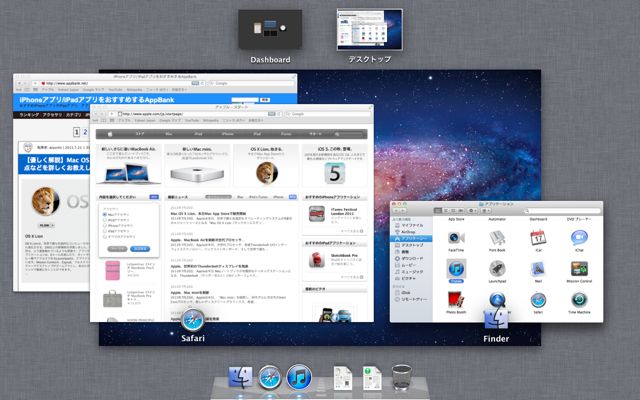Open the Finder action gear menu
Viewport: 640px width, 400px height.
pyautogui.click(x=472, y=211)
